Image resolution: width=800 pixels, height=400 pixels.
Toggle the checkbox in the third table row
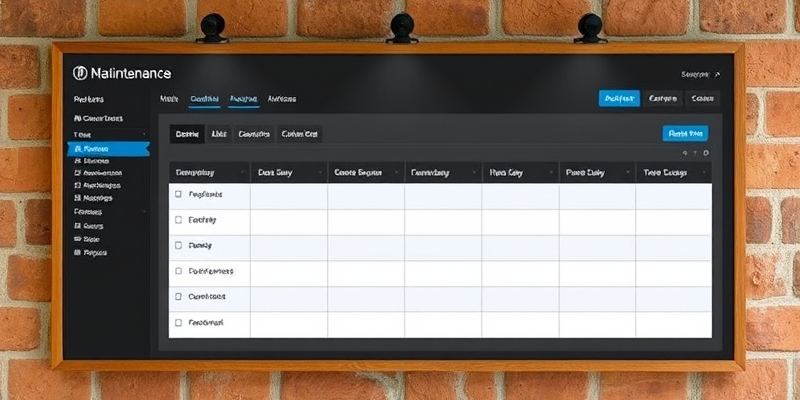pyautogui.click(x=179, y=245)
